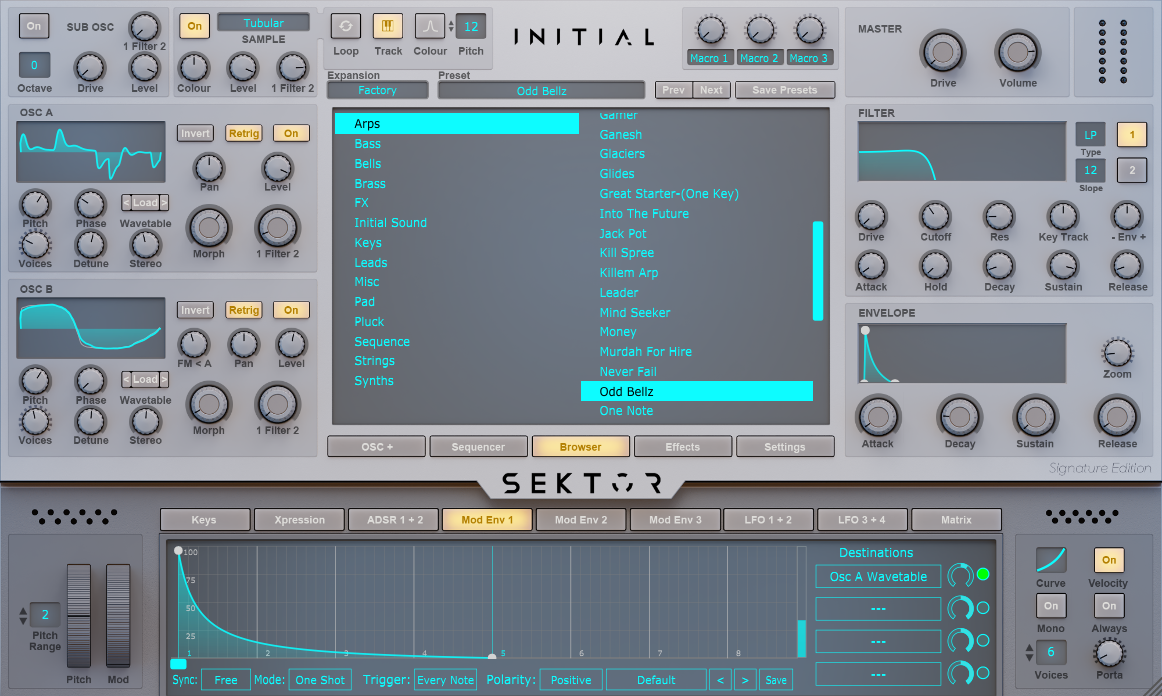Screen dimensions: 1162x696
Task: Open the Mode One Shot dropdown
Action: [320, 680]
